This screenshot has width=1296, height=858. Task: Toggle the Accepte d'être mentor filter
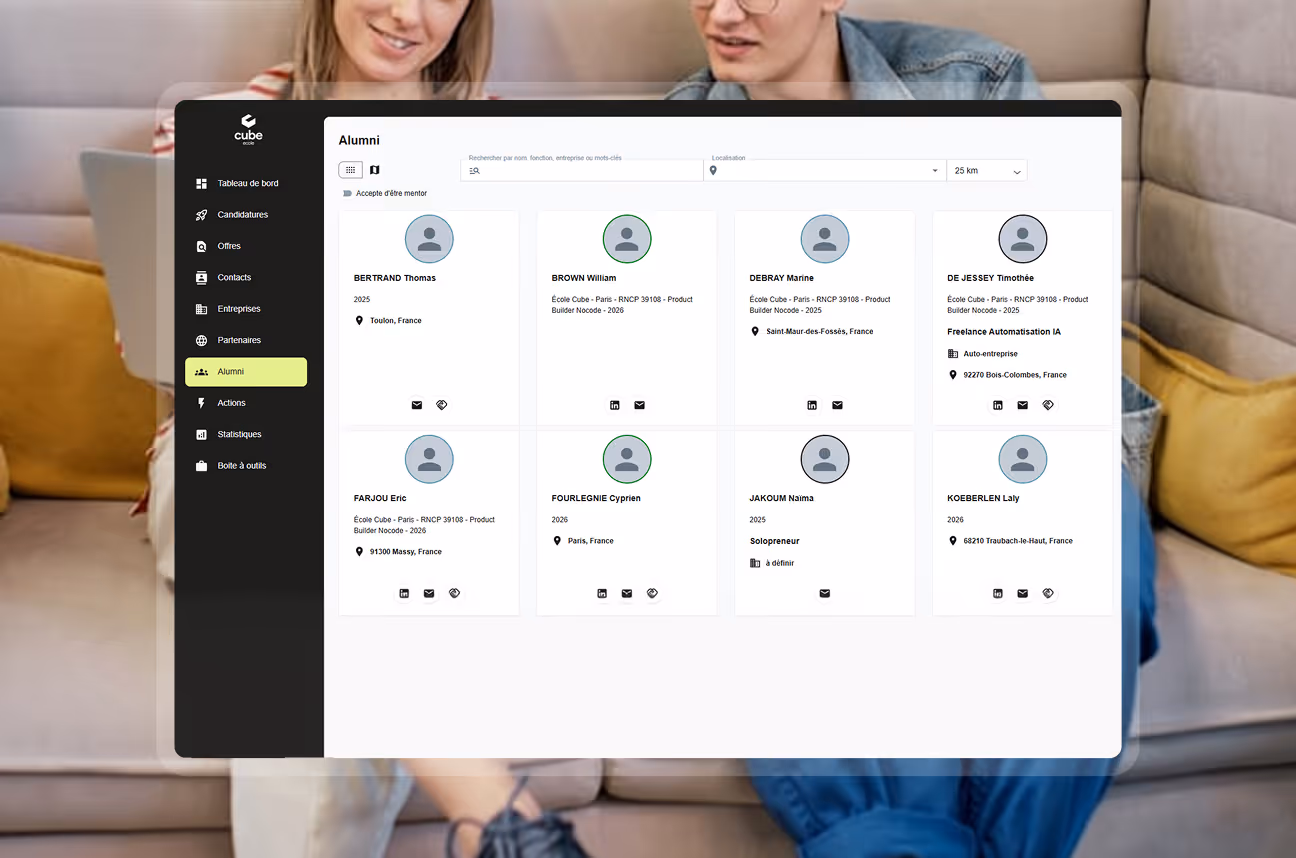348,193
